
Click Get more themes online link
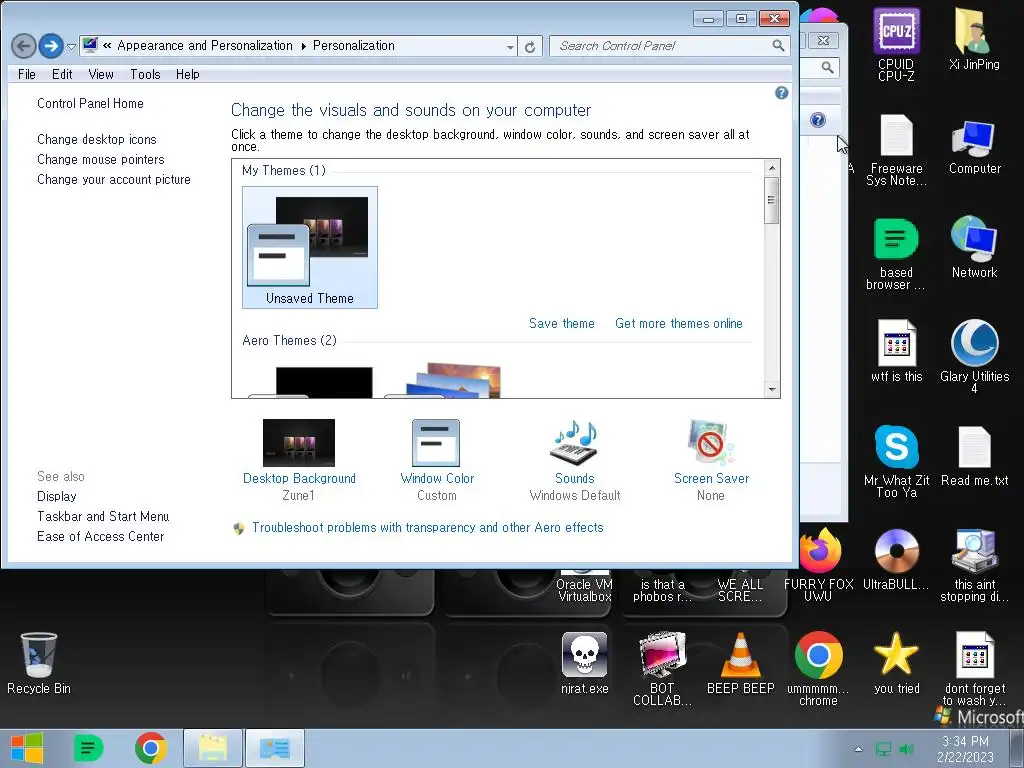pyautogui.click(x=679, y=323)
